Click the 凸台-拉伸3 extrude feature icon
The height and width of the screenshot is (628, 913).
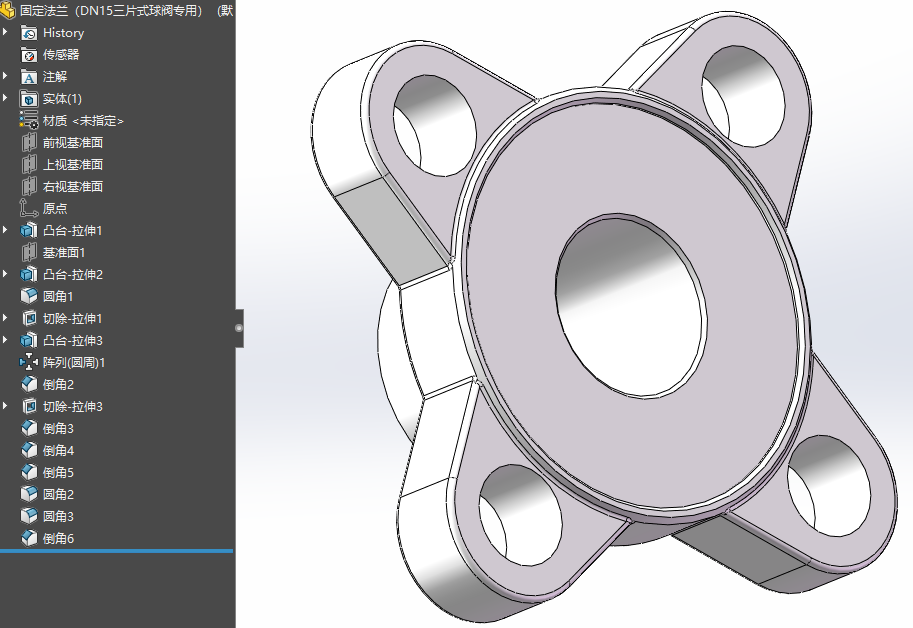[29, 340]
